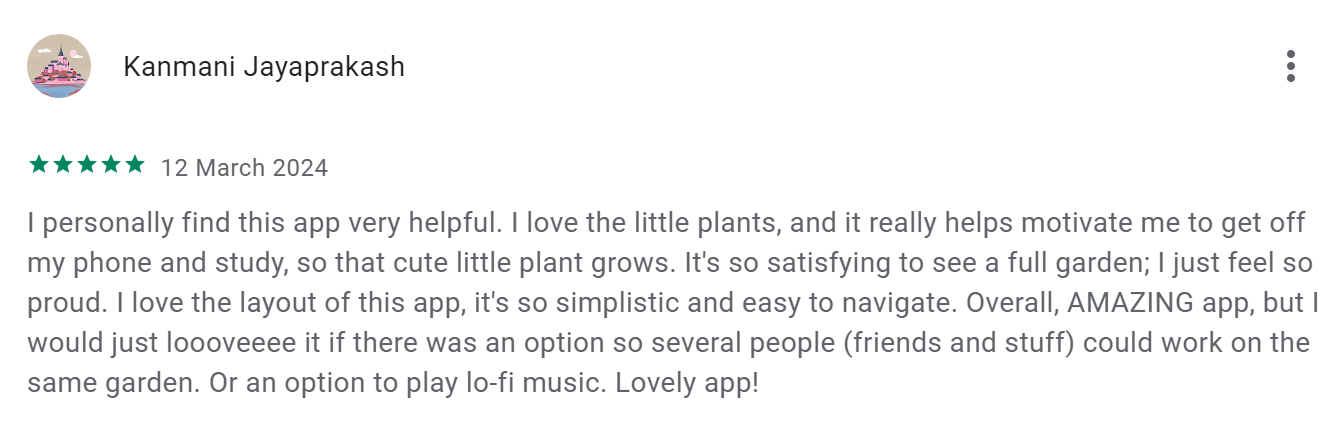Click the fifth green rating star
Viewport: 1340px width, 426px height.
point(135,164)
